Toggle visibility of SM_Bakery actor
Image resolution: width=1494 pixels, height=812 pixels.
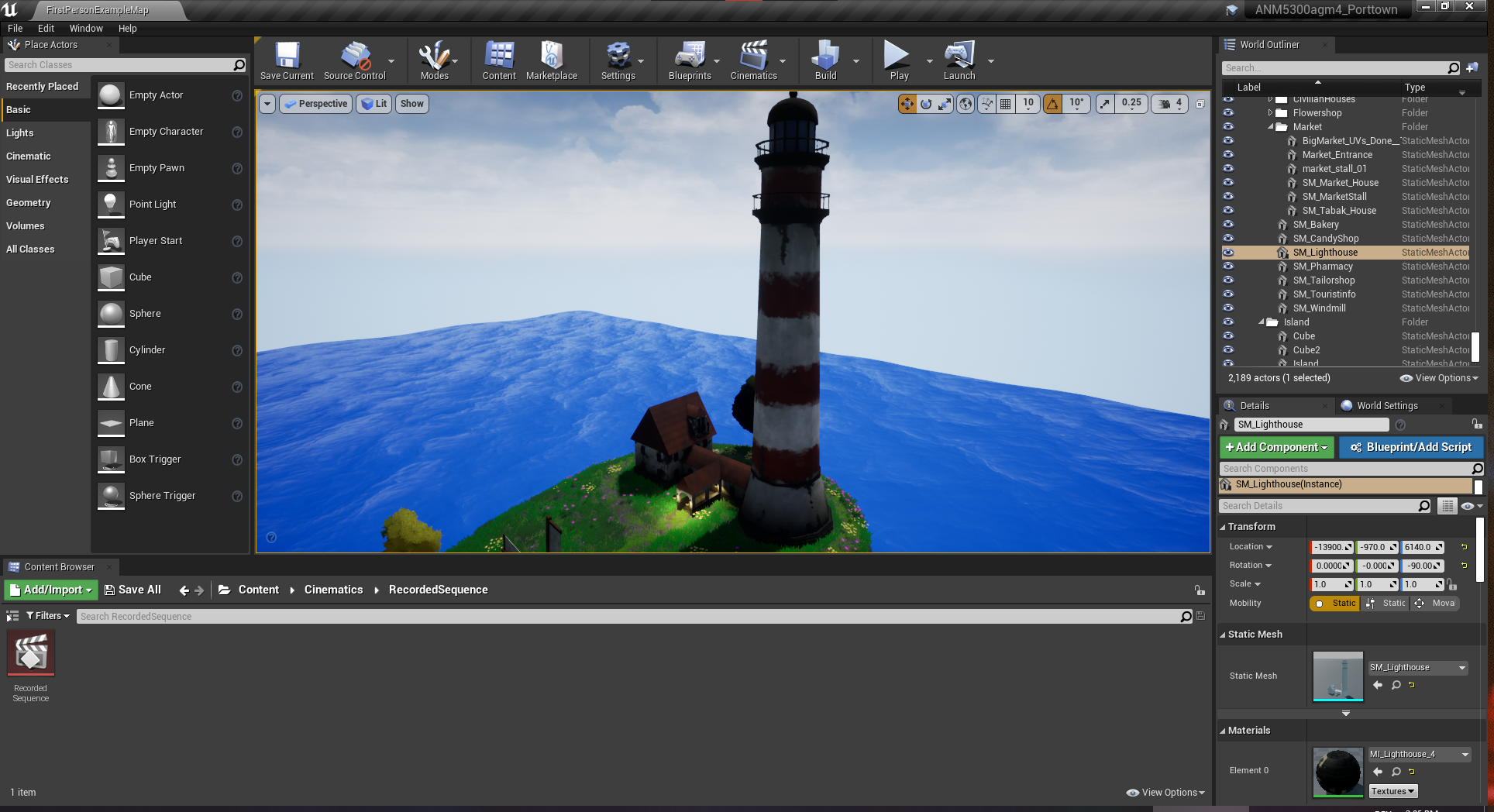[1228, 225]
